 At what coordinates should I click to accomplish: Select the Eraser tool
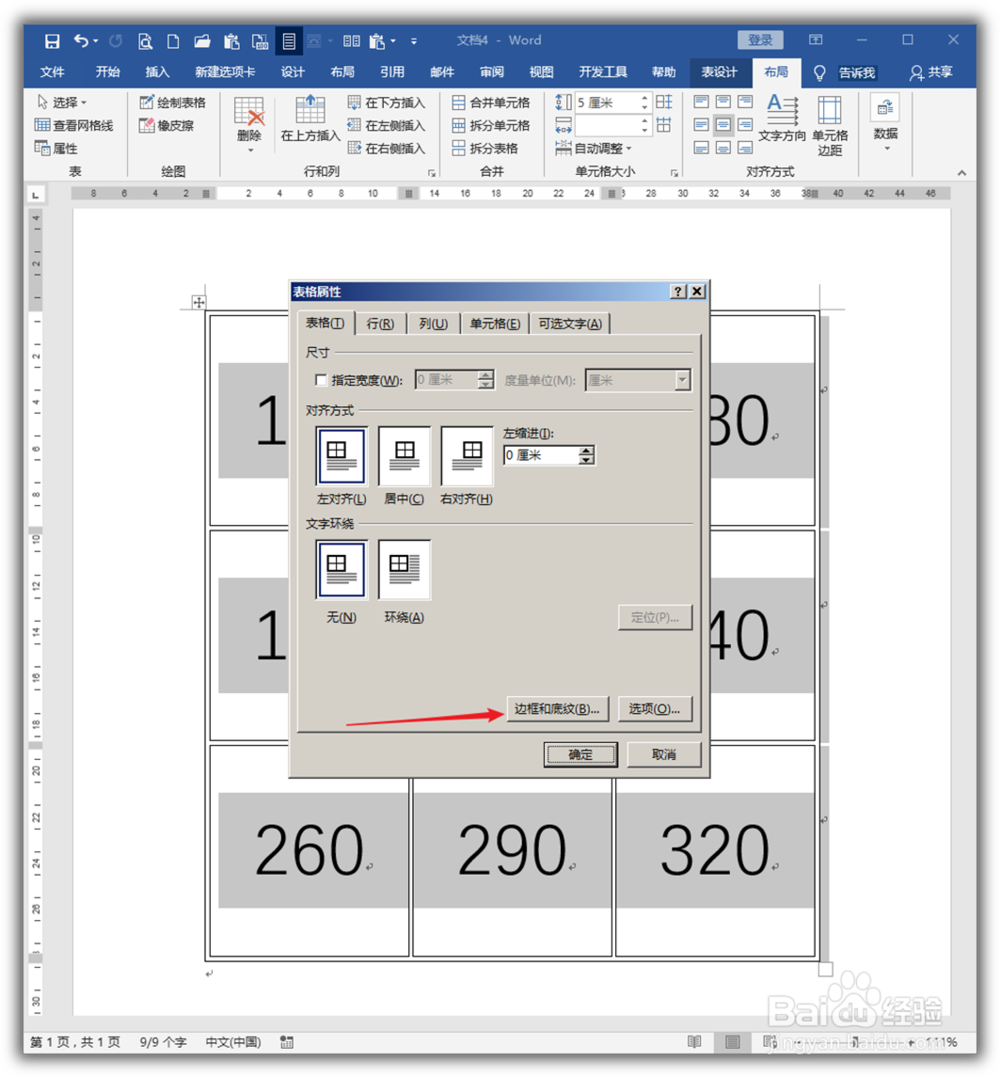[166, 125]
